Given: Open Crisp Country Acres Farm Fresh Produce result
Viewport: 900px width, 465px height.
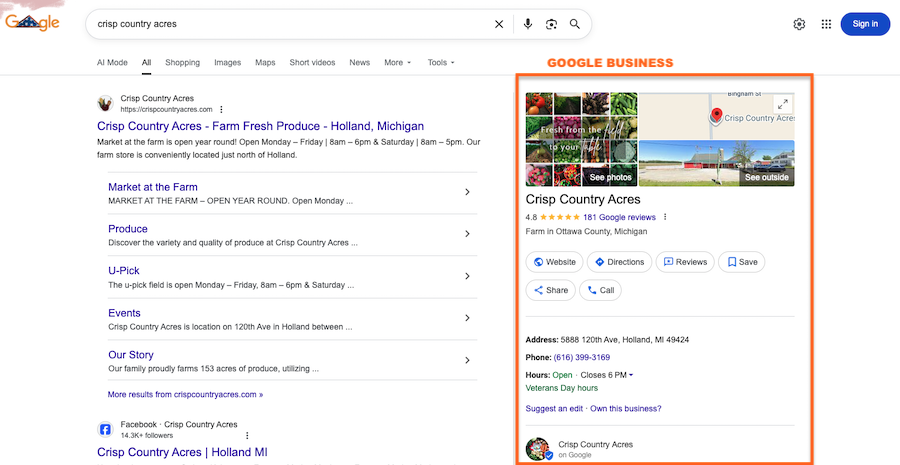Looking at the screenshot, I should 261,126.
